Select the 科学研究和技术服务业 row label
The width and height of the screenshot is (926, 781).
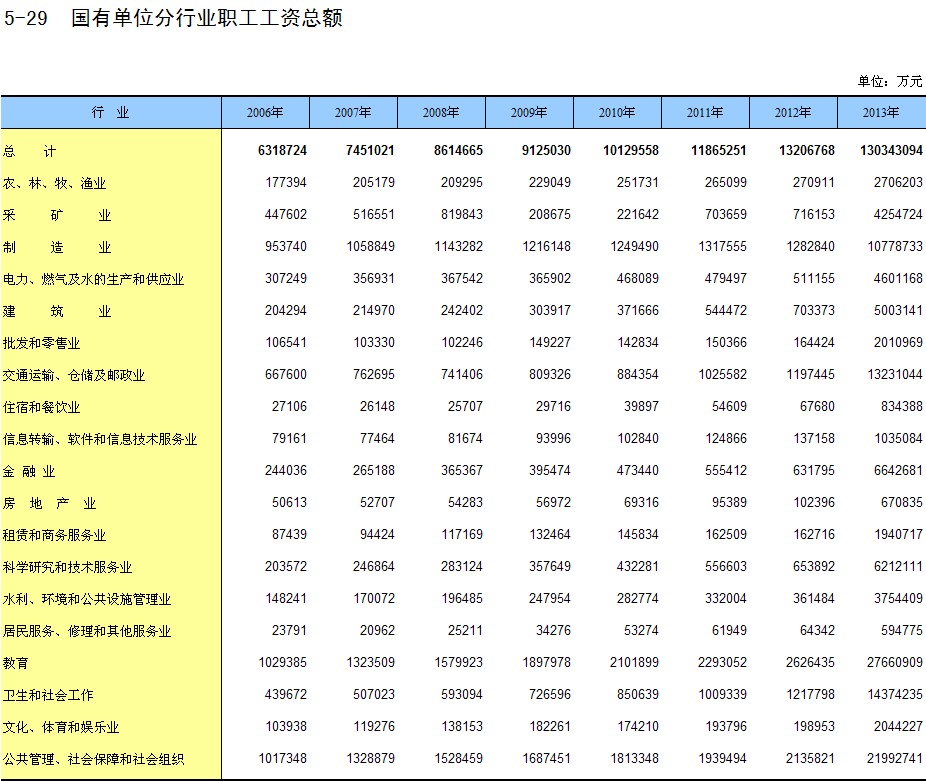tap(67, 567)
